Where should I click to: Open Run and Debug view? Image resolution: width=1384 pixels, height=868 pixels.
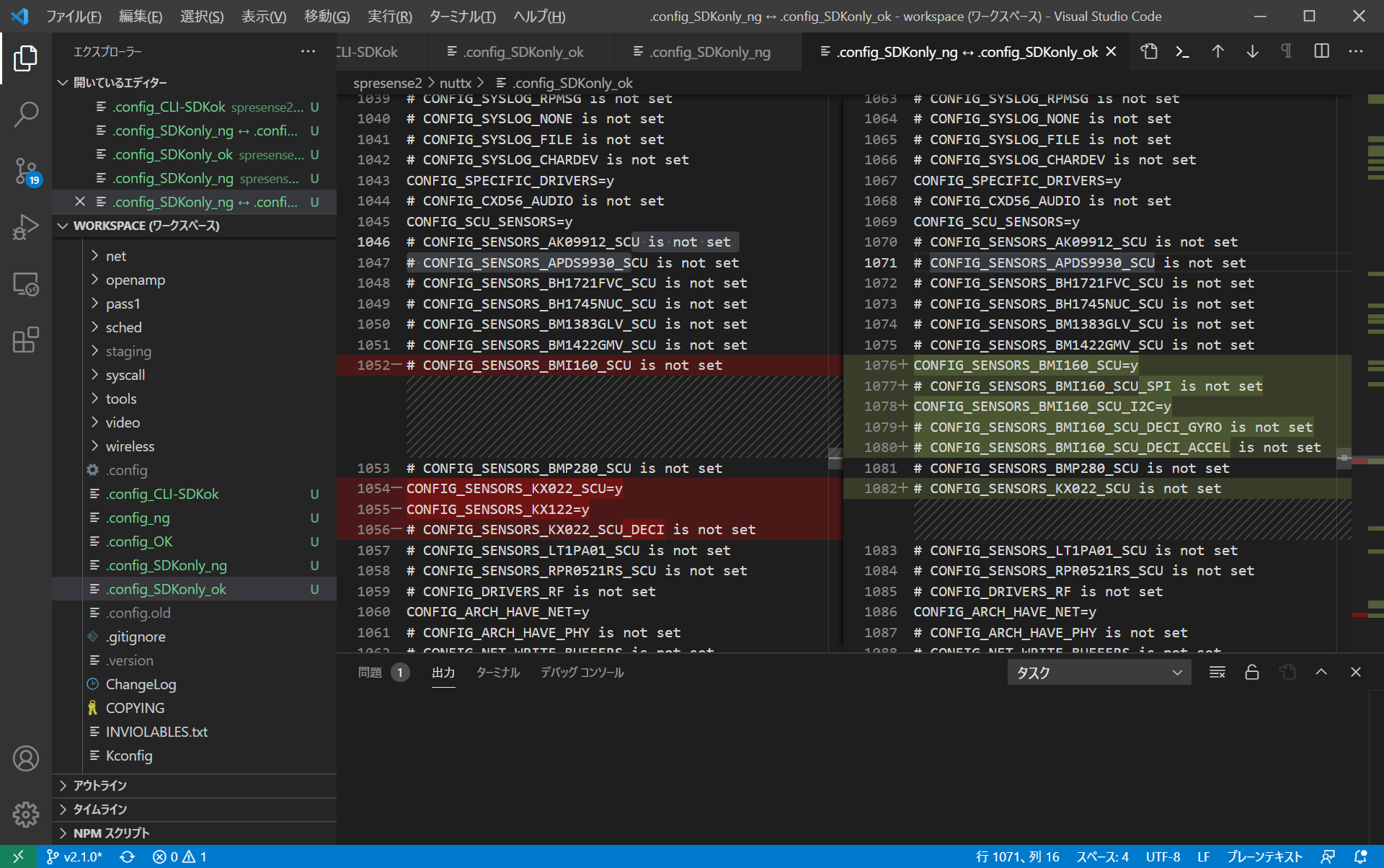click(26, 228)
